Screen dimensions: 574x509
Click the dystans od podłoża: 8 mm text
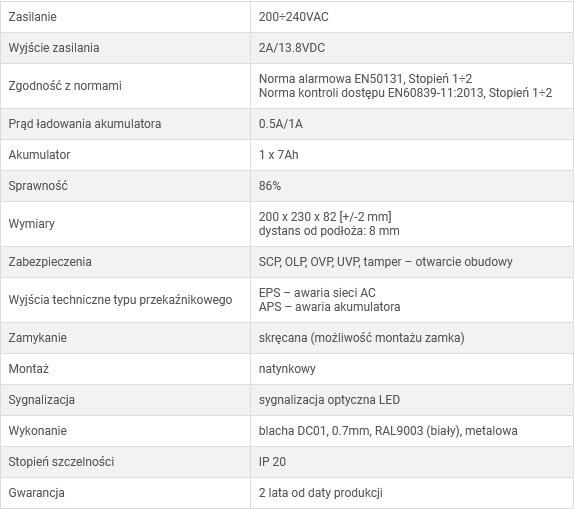click(x=329, y=231)
